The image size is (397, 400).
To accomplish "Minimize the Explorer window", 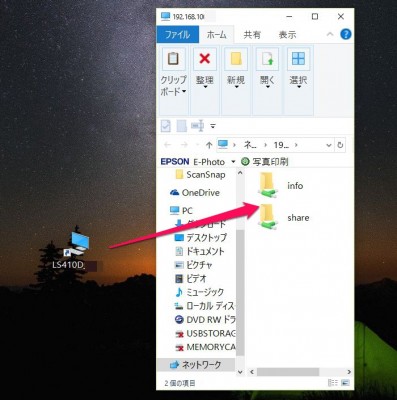I will click(289, 16).
